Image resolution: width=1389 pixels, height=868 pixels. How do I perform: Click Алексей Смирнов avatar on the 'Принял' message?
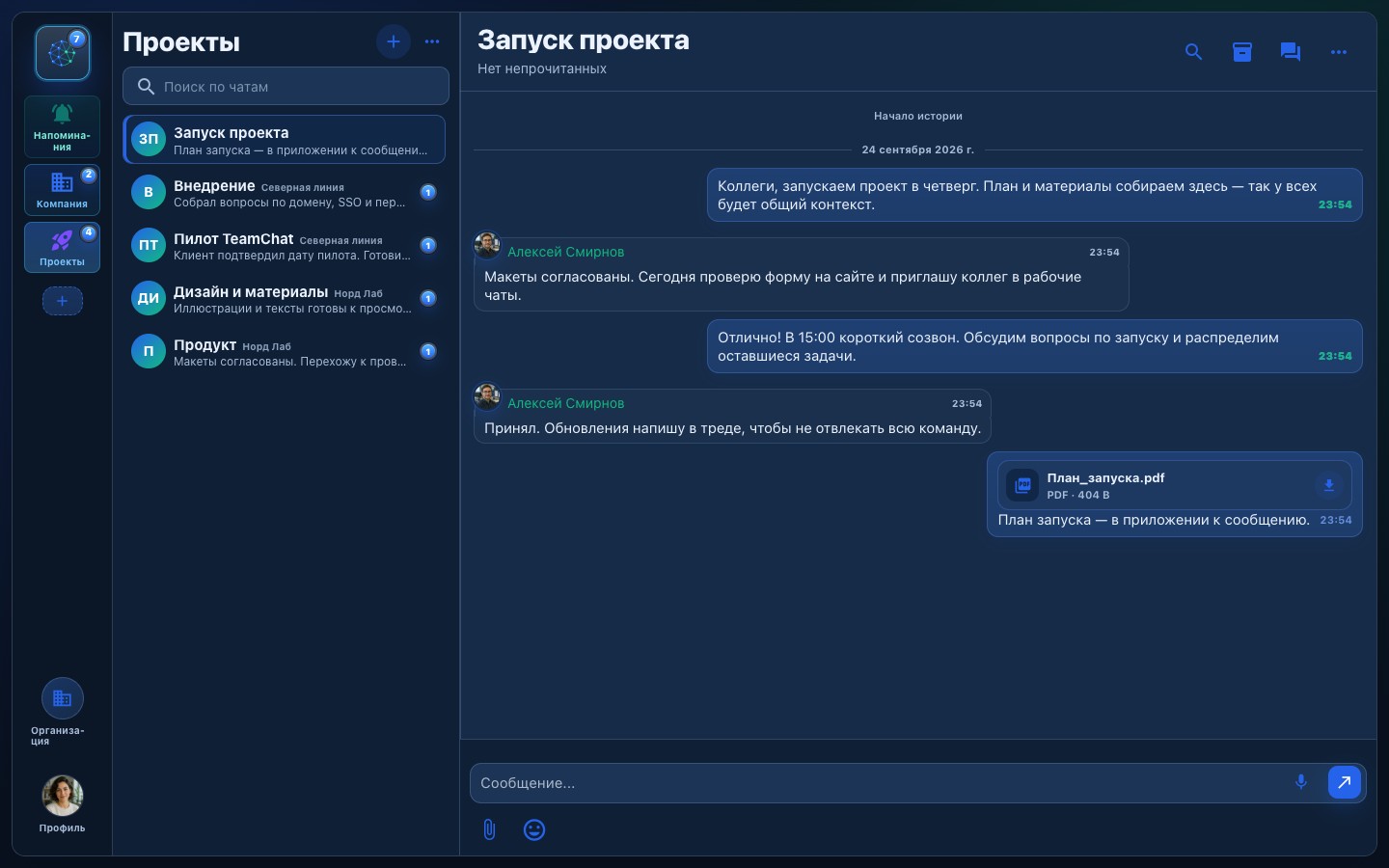point(487,396)
